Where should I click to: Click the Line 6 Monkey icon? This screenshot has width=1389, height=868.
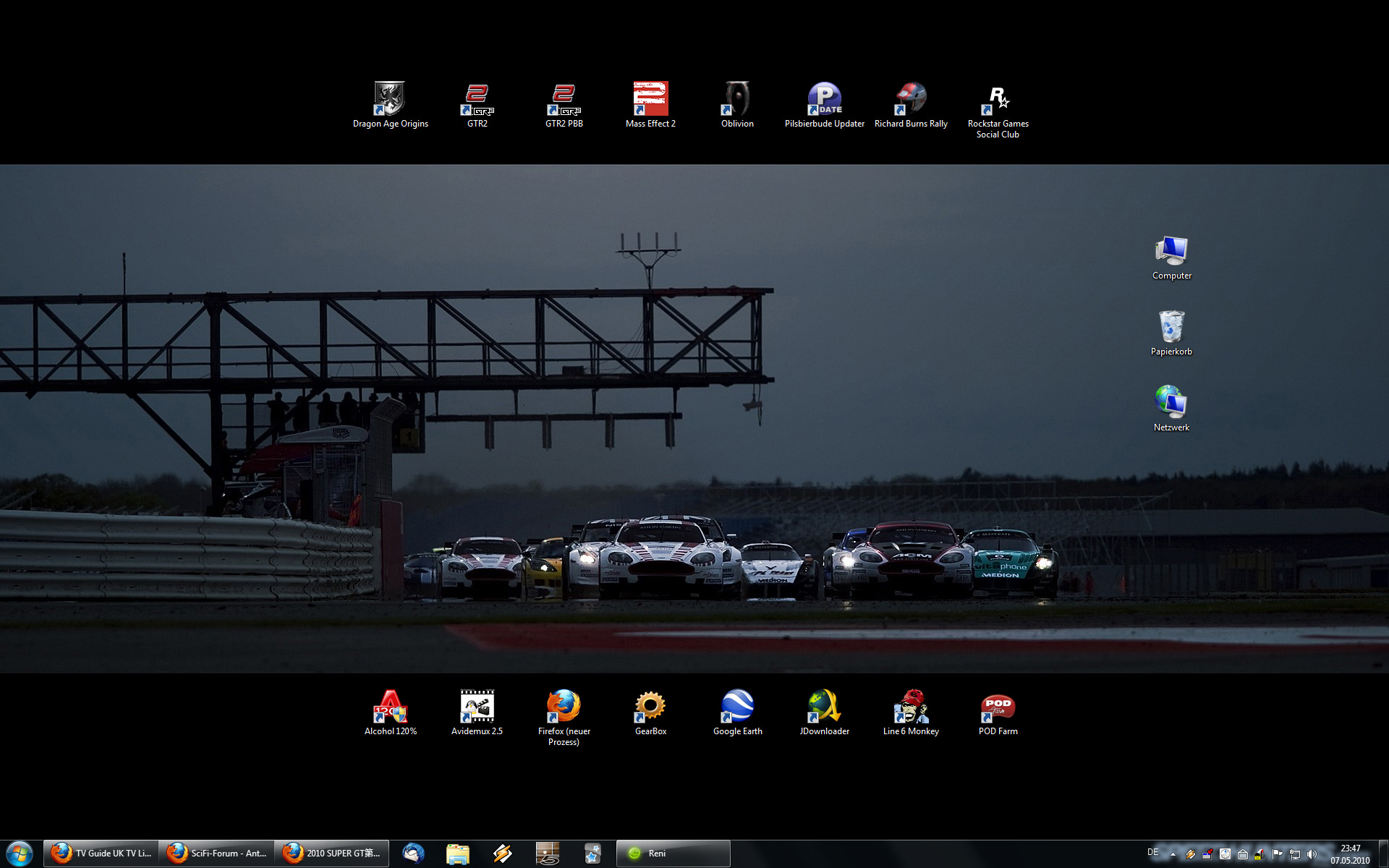(911, 707)
